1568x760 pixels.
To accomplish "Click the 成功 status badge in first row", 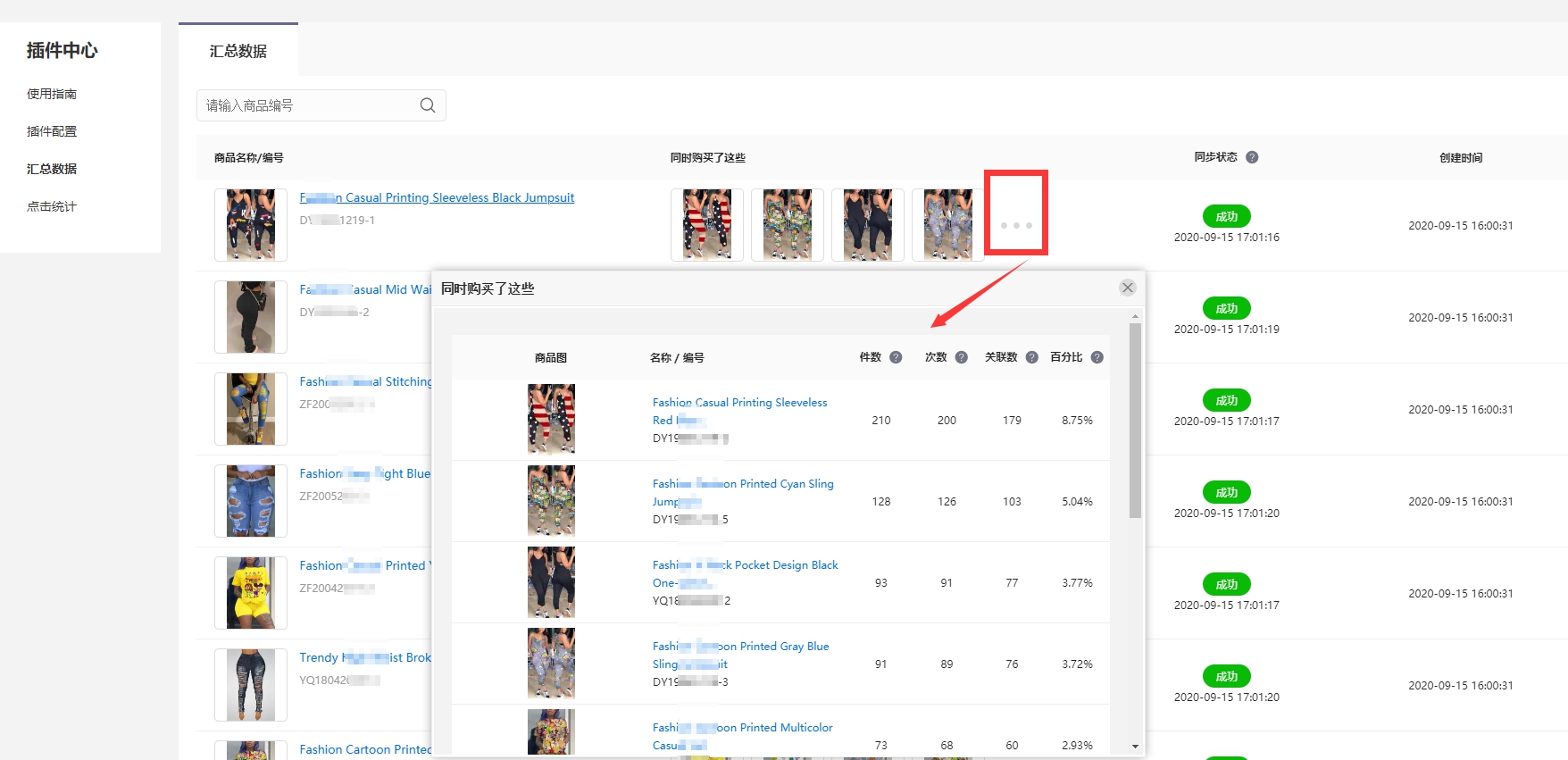I will click(x=1226, y=216).
